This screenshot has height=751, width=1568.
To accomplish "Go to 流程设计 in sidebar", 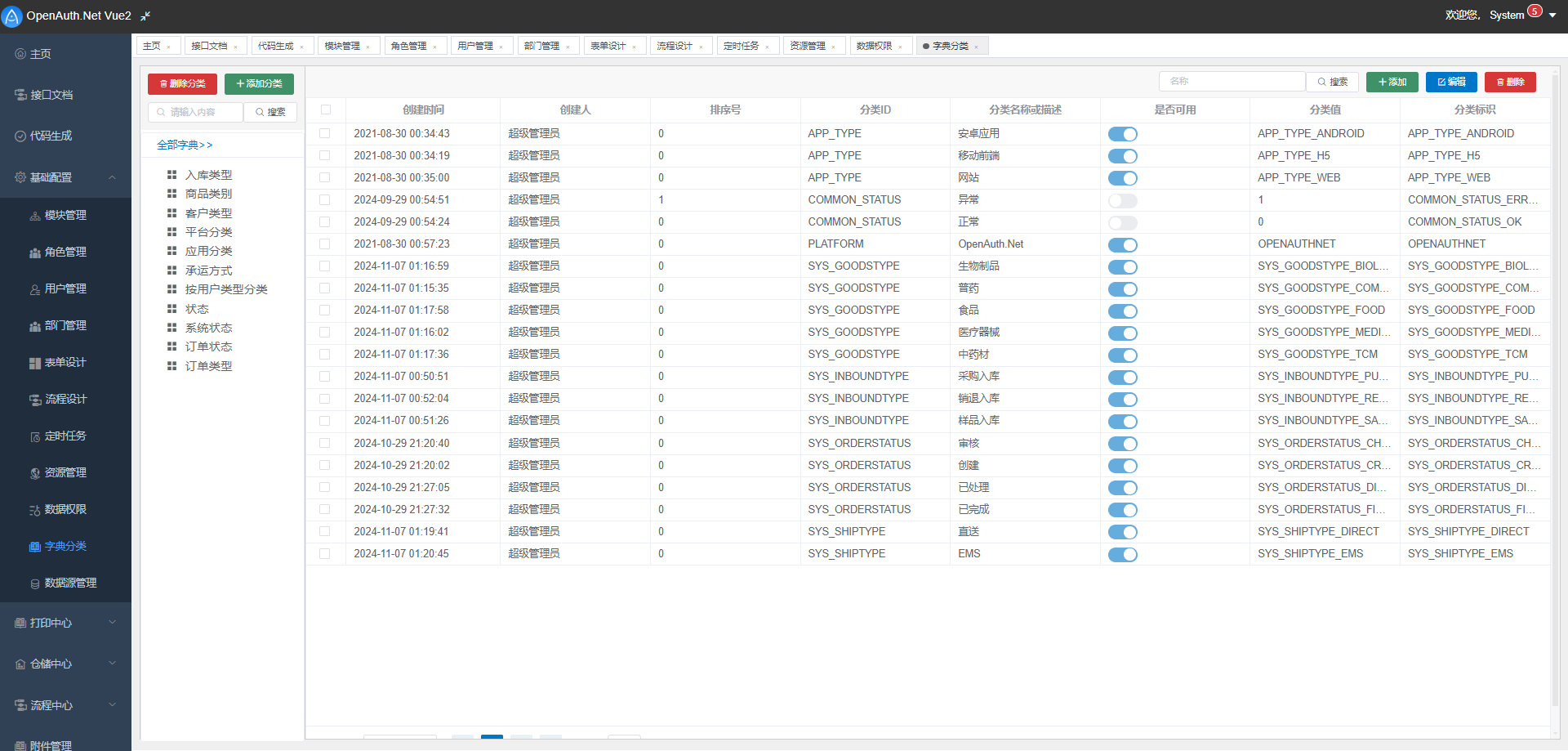I will tap(65, 399).
